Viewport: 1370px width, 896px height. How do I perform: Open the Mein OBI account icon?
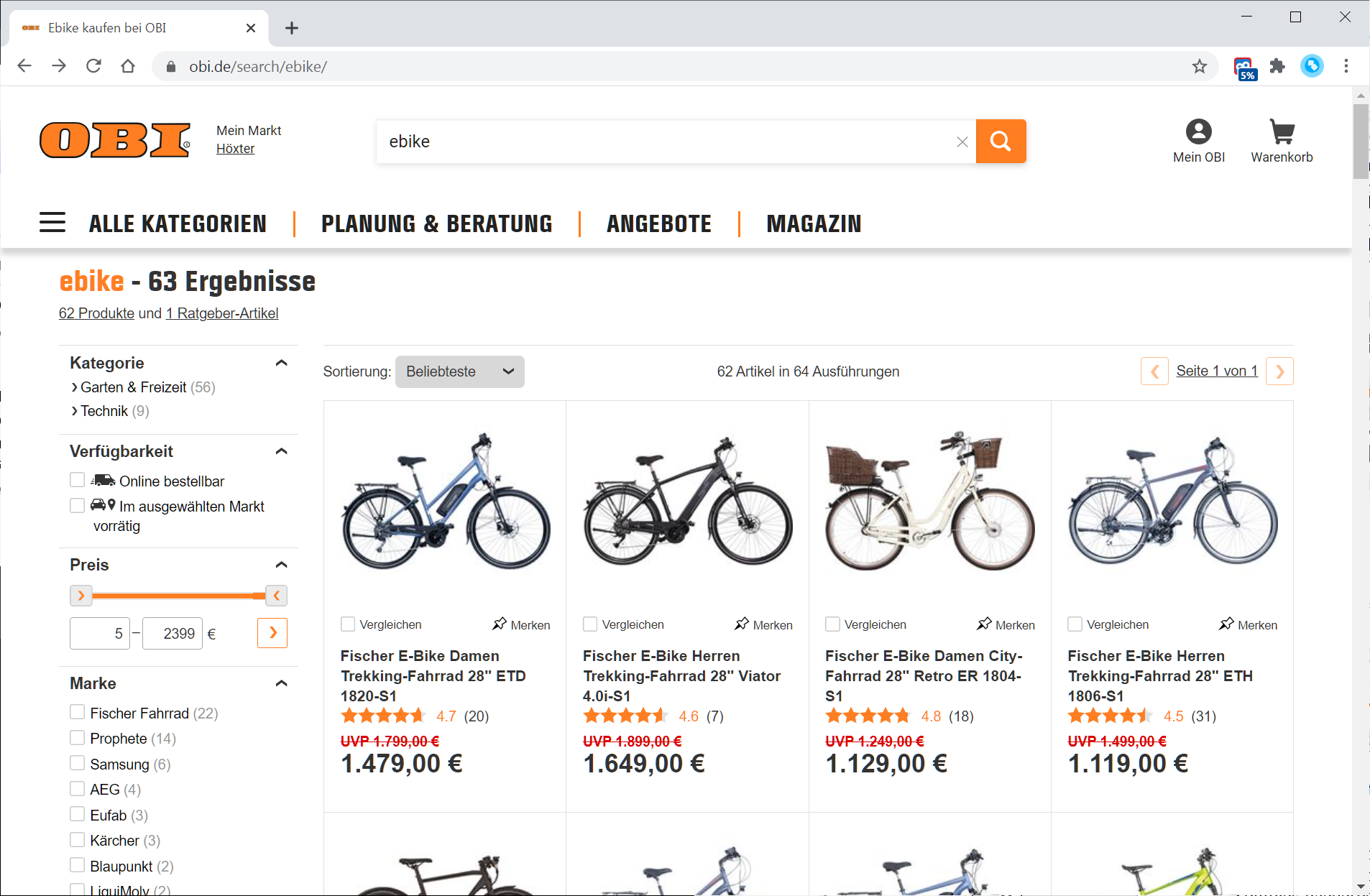pos(1198,142)
